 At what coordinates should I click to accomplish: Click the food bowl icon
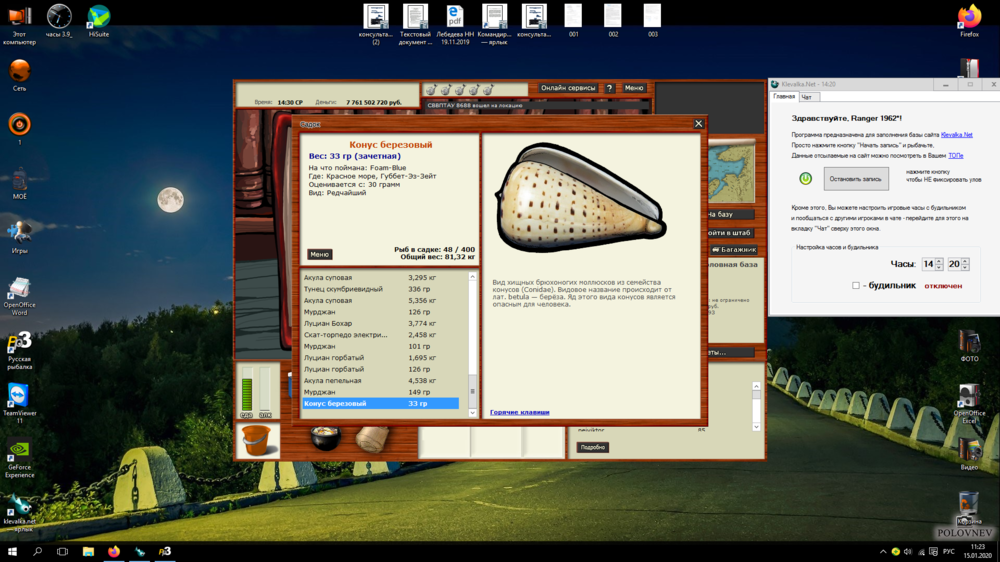point(325,438)
